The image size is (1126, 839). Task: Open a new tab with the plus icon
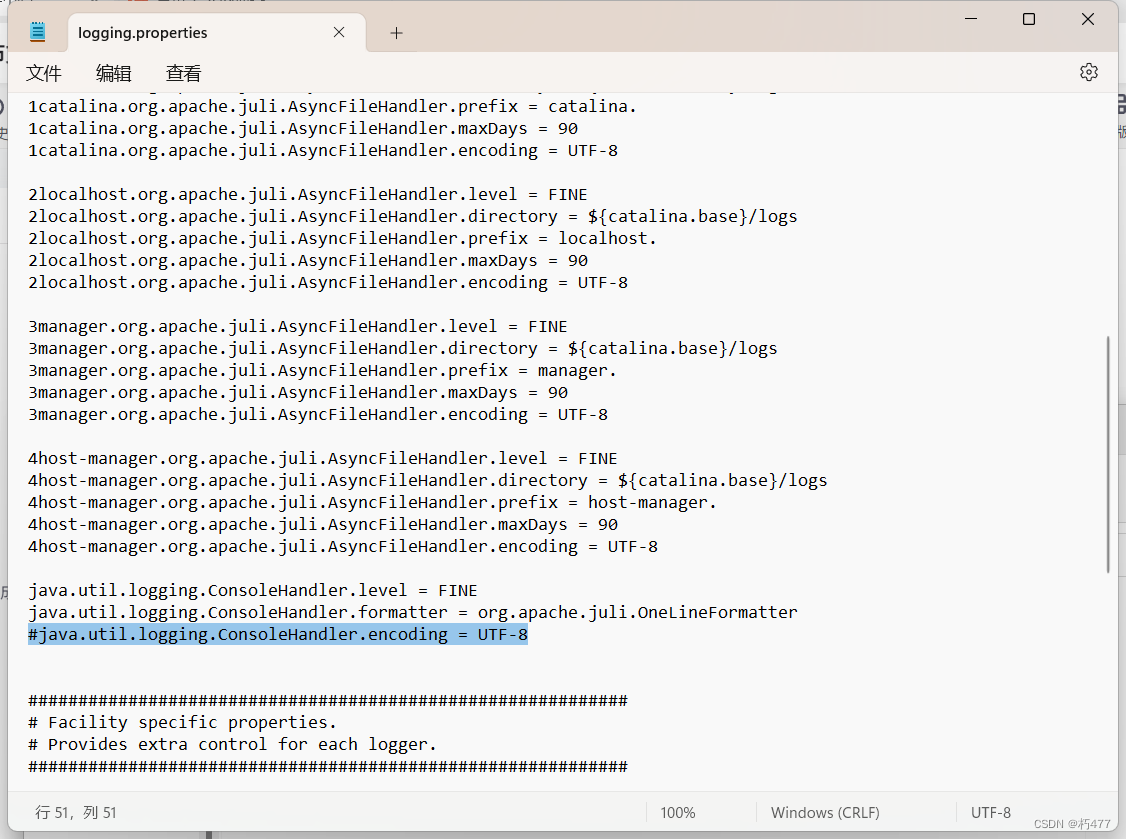pyautogui.click(x=395, y=32)
